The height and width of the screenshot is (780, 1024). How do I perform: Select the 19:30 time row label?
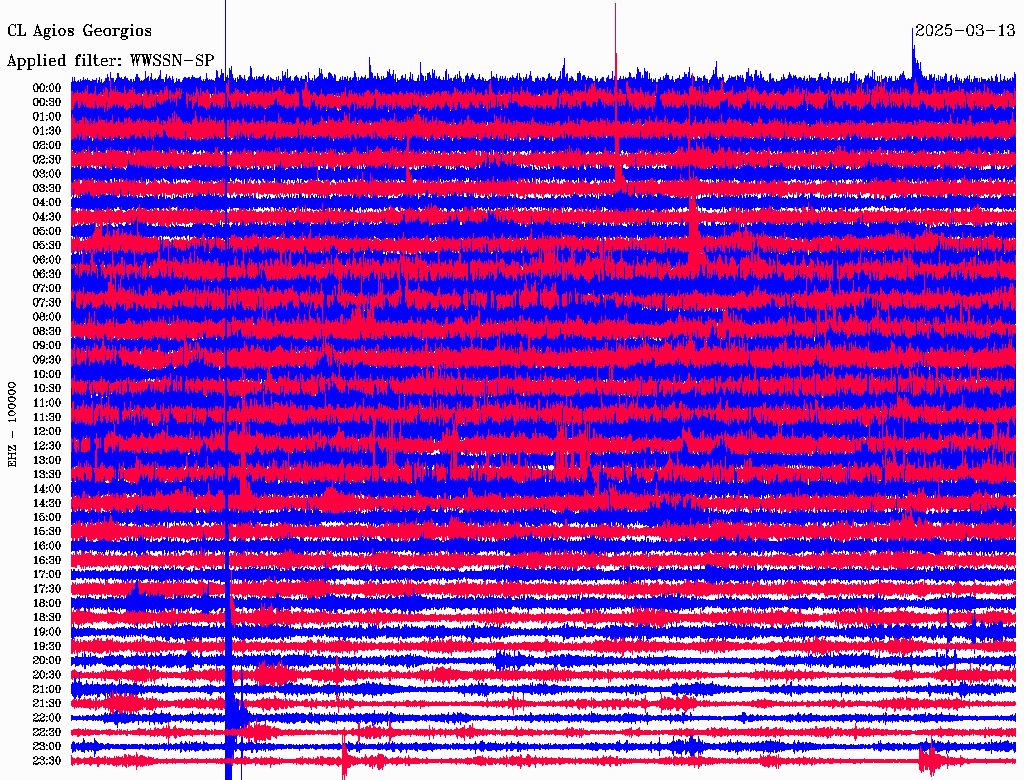click(47, 646)
